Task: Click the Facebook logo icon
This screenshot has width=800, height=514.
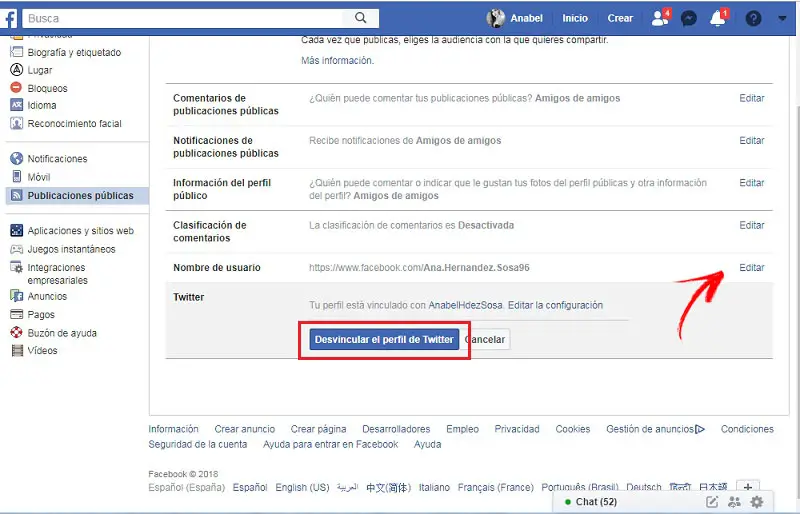Action: 9,18
